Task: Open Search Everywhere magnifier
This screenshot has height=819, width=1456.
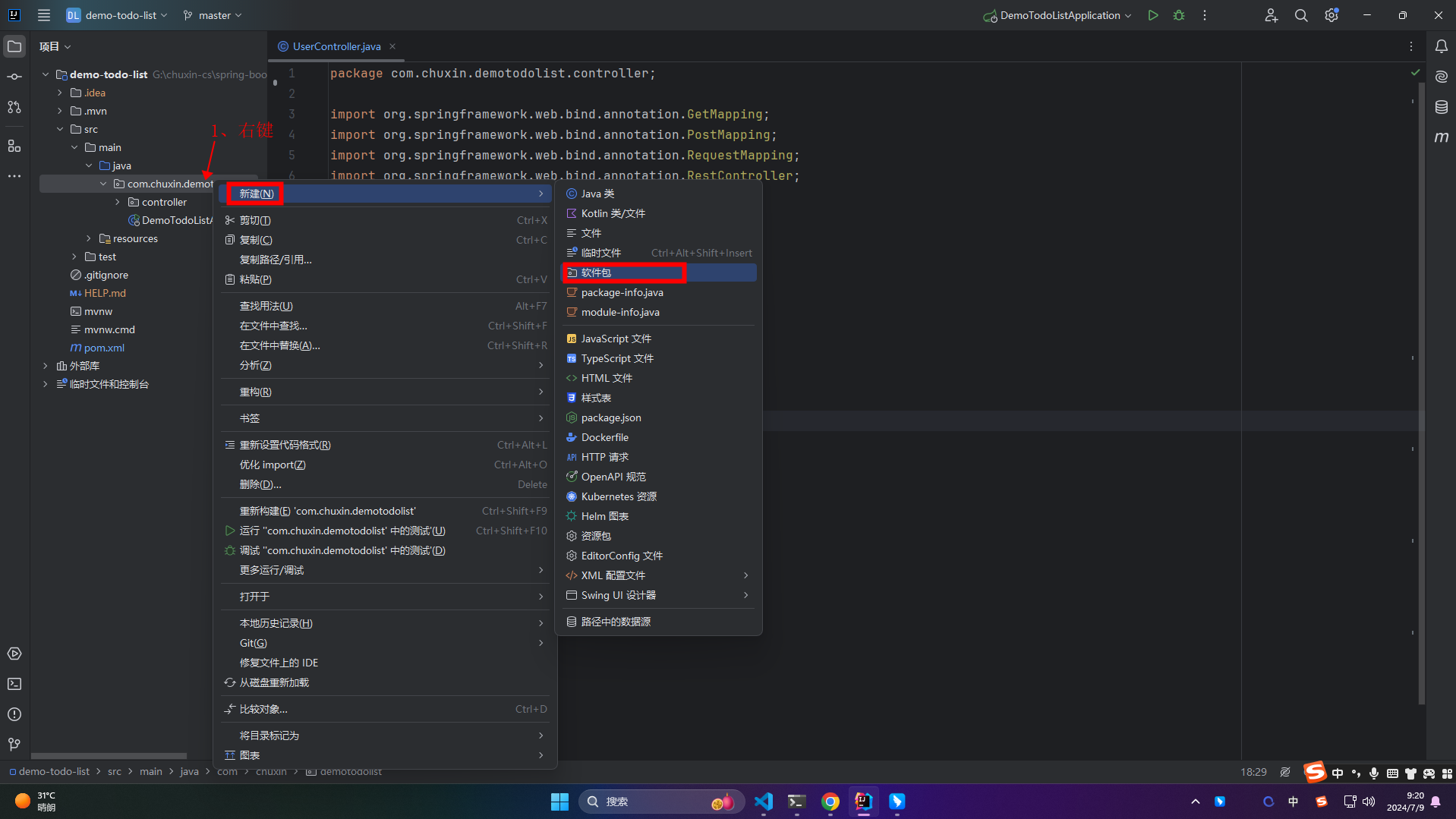Action: pyautogui.click(x=1301, y=15)
